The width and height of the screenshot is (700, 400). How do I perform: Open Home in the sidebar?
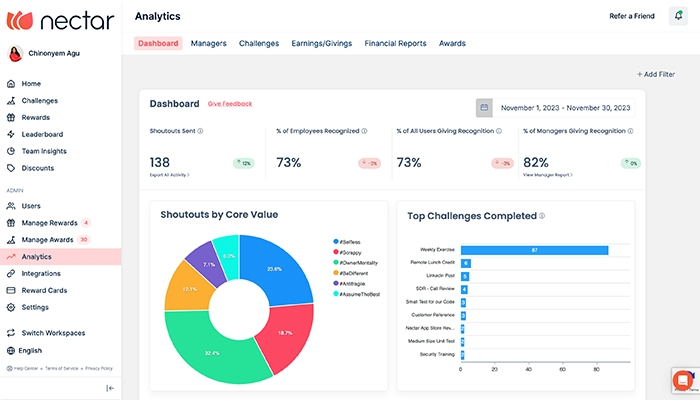pyautogui.click(x=31, y=83)
